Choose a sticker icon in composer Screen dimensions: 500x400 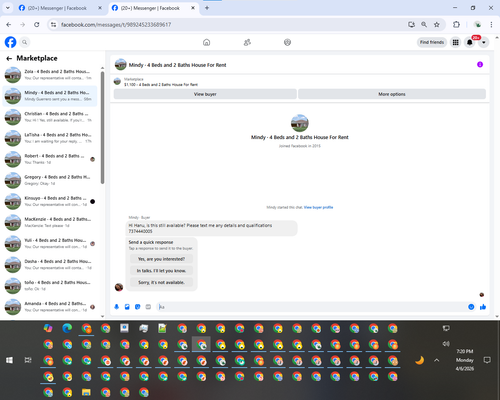pyautogui.click(x=138, y=307)
